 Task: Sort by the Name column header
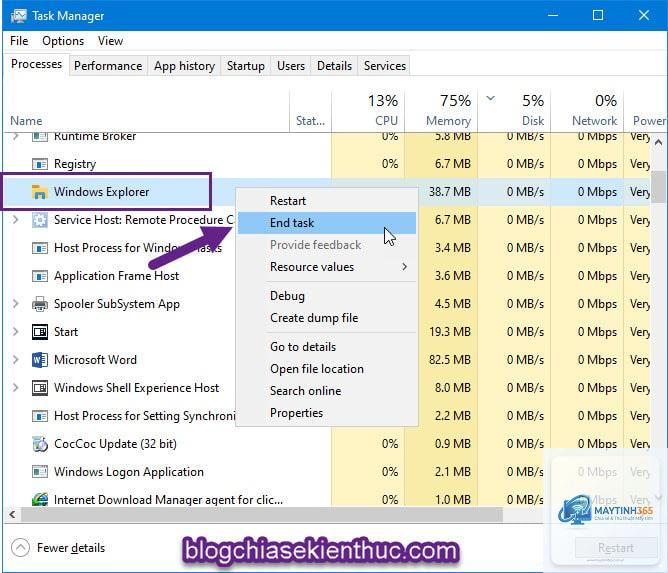(x=147, y=111)
